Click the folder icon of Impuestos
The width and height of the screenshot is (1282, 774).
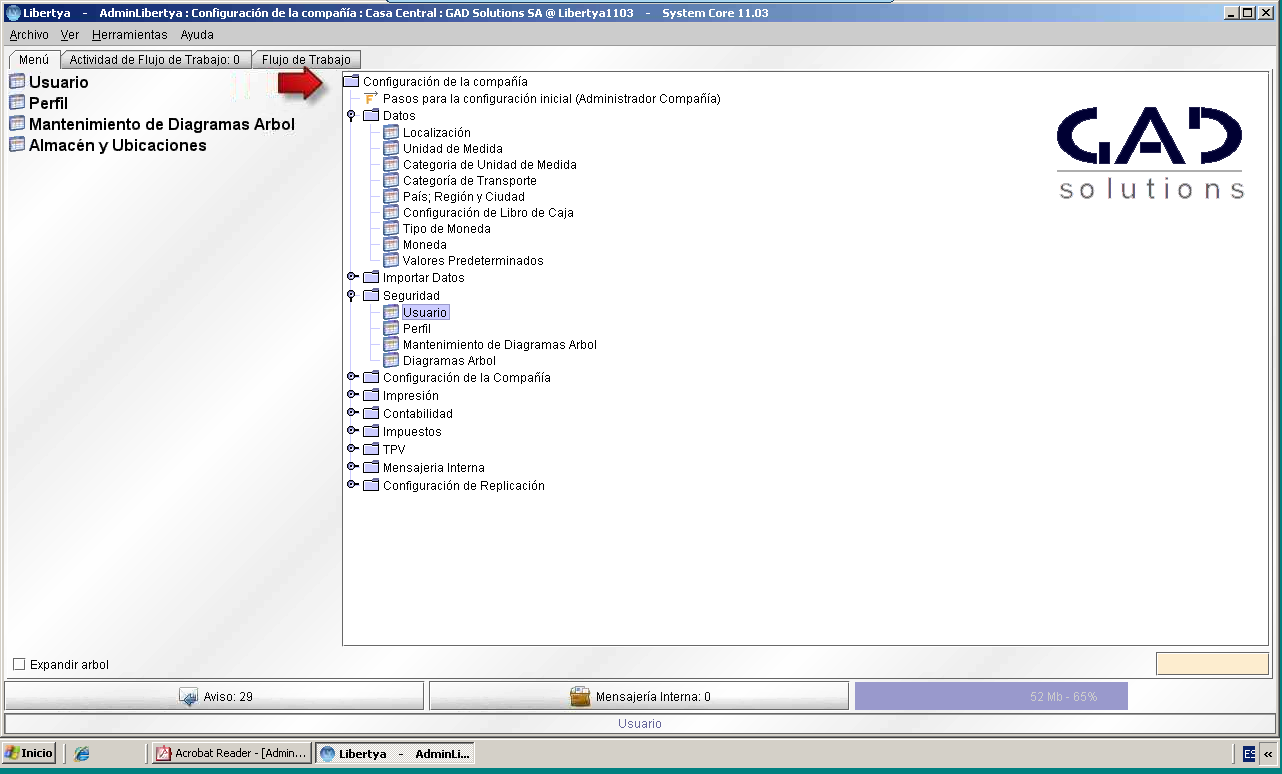[x=371, y=431]
